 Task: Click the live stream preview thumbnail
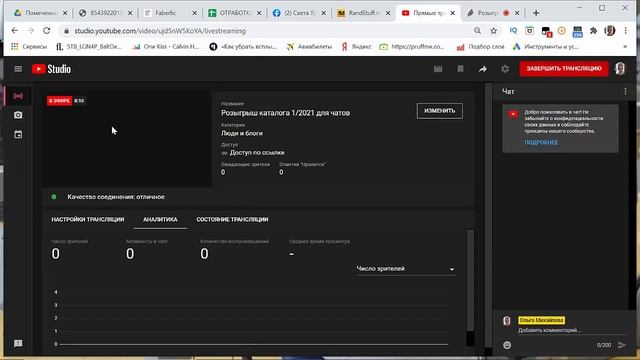(x=127, y=139)
